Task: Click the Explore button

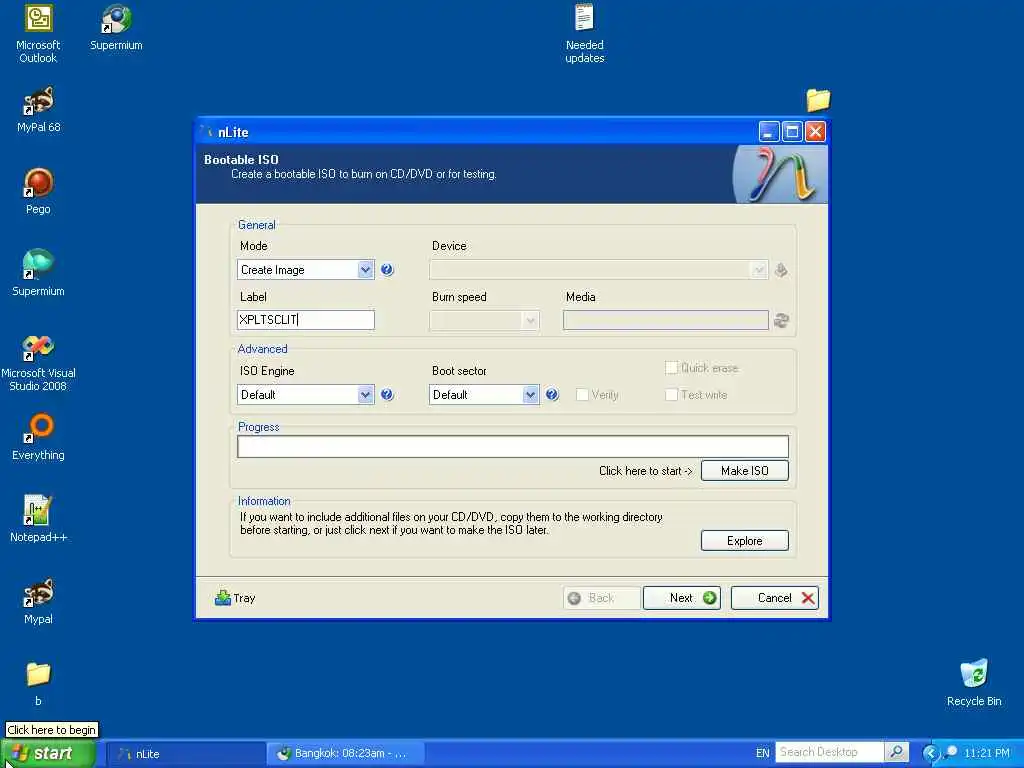Action: (744, 541)
